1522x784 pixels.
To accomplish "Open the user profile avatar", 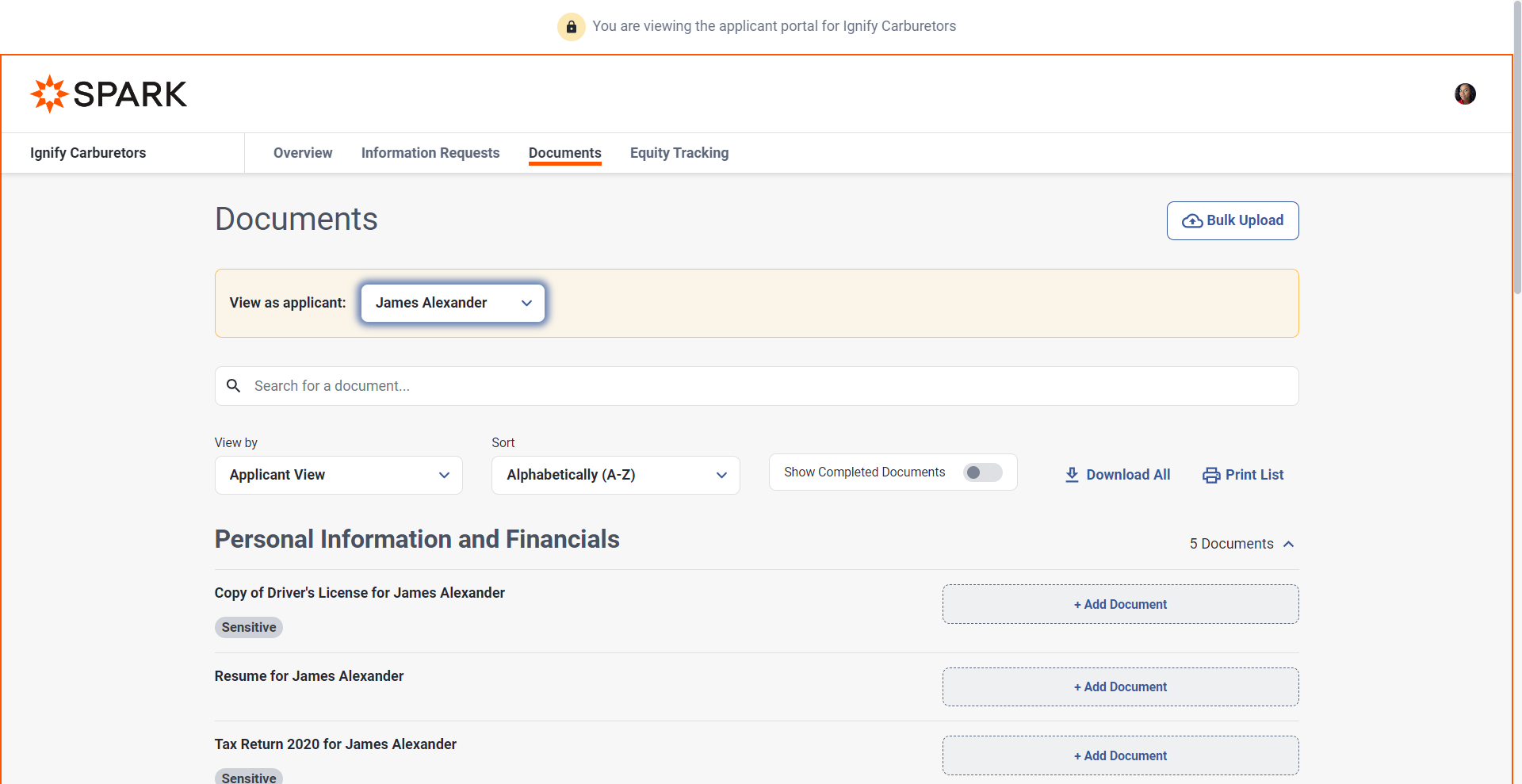I will [1465, 94].
